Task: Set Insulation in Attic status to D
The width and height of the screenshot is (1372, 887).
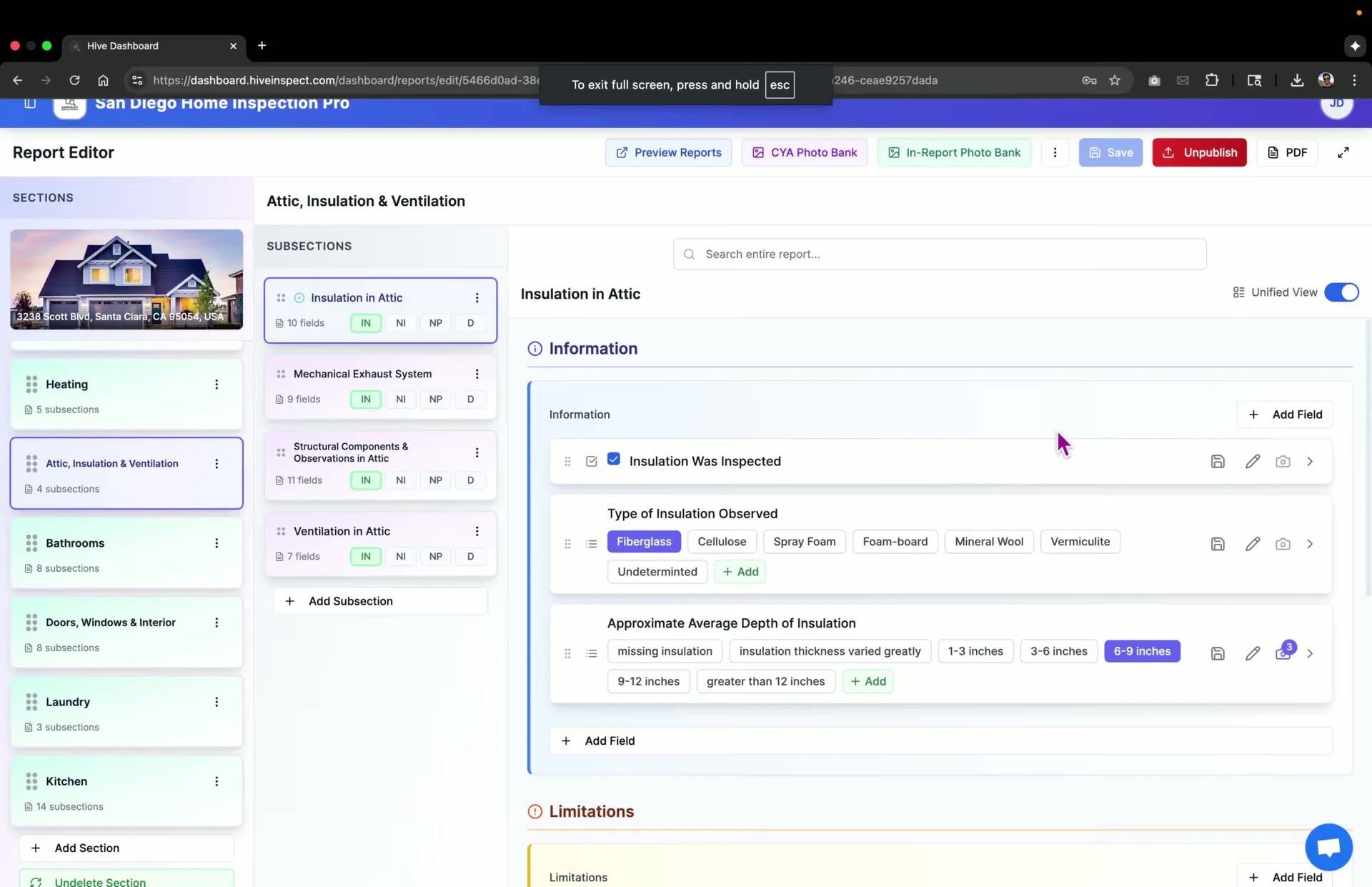Action: pyautogui.click(x=470, y=323)
